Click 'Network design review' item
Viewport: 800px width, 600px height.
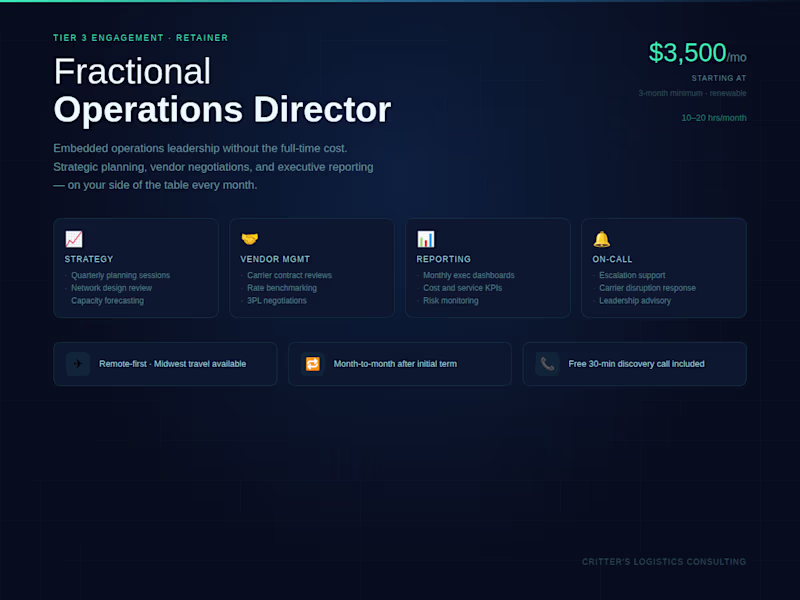coord(111,288)
